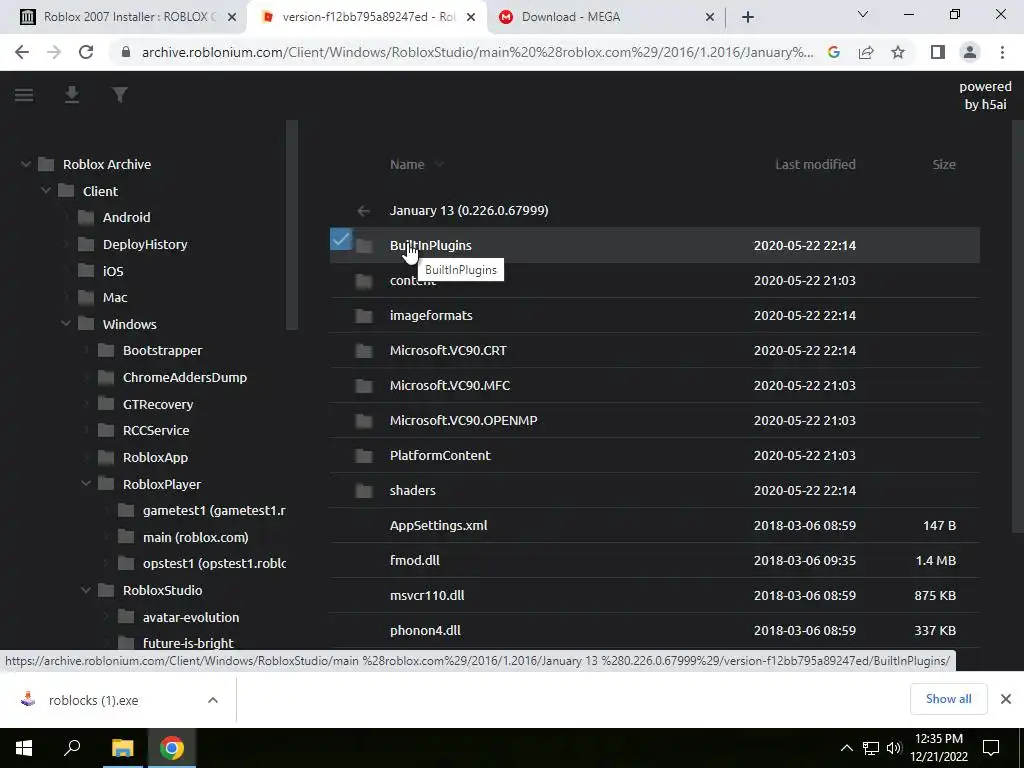Switch to Roblox 2007 Installer tab

click(129, 17)
